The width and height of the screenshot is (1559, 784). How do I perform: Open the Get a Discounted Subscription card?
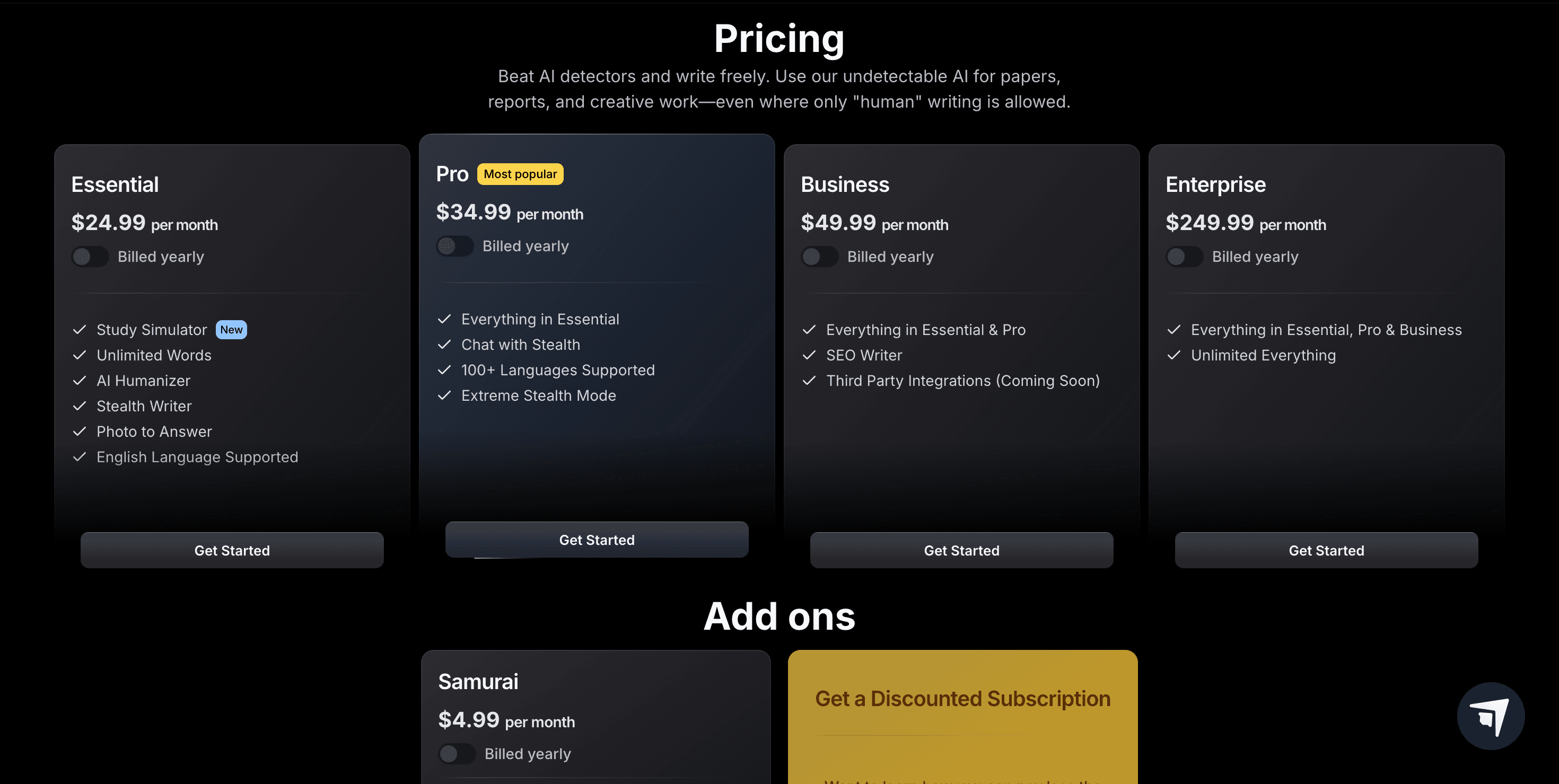point(962,699)
